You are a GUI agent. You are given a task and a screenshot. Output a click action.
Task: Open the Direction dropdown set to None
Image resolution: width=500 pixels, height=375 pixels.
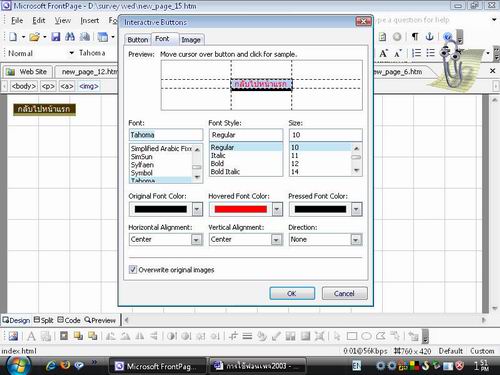pos(356,240)
